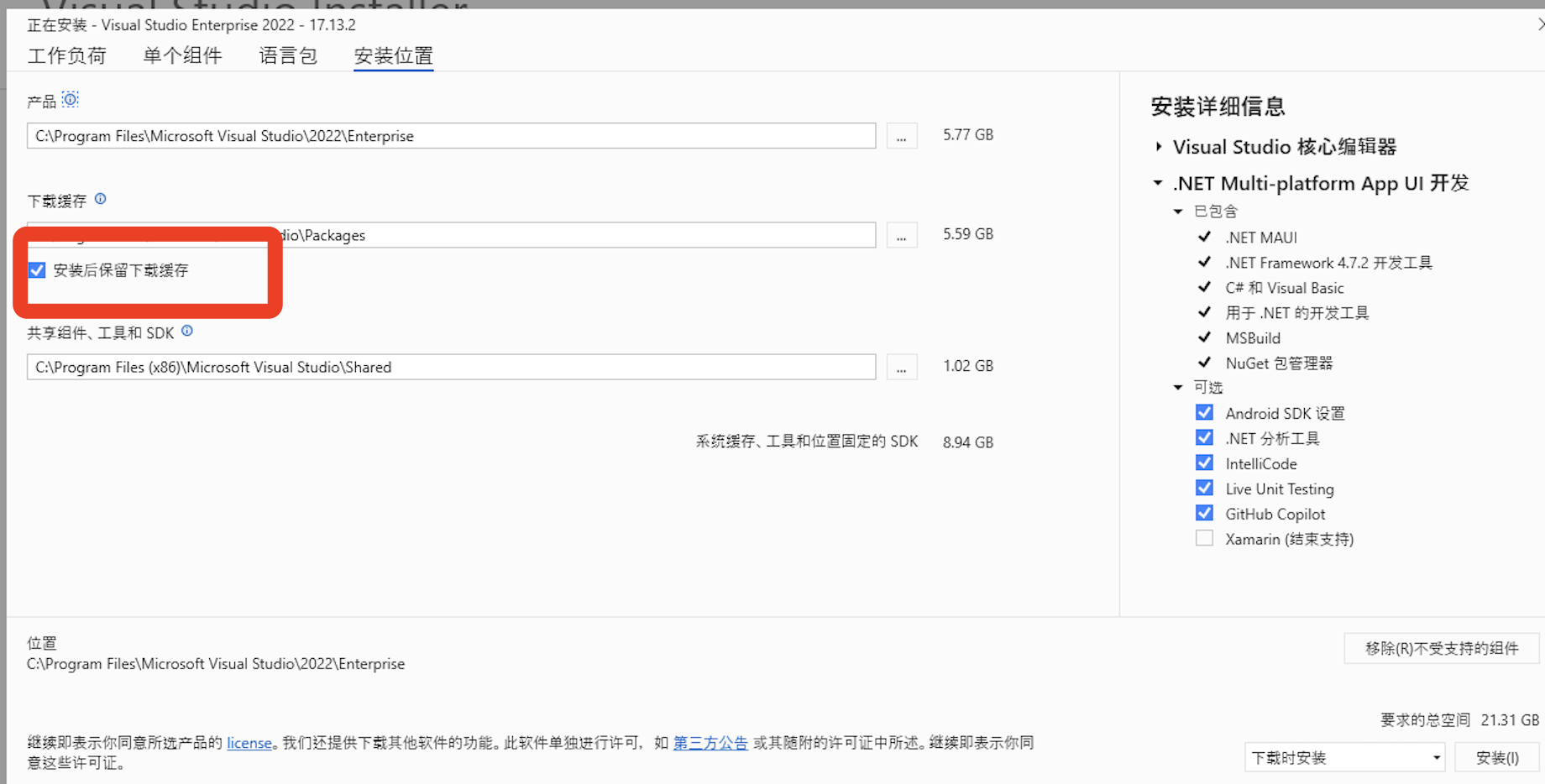Disable the Android SDK 设置 optional component
The width and height of the screenshot is (1545, 784).
[1204, 412]
